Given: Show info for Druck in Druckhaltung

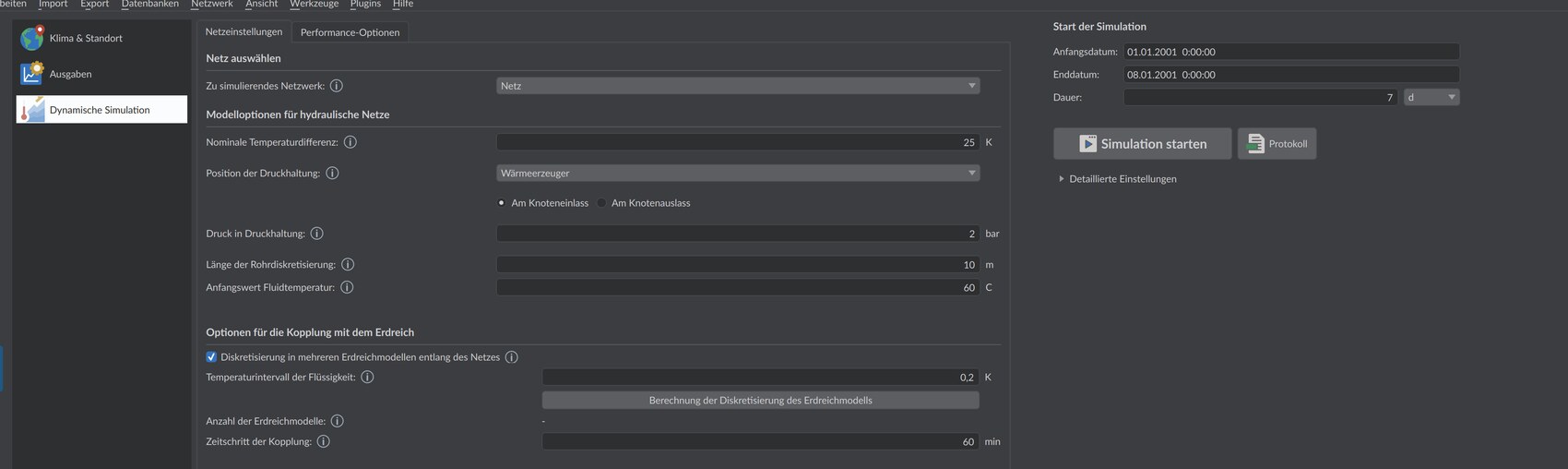Looking at the screenshot, I should point(317,234).
